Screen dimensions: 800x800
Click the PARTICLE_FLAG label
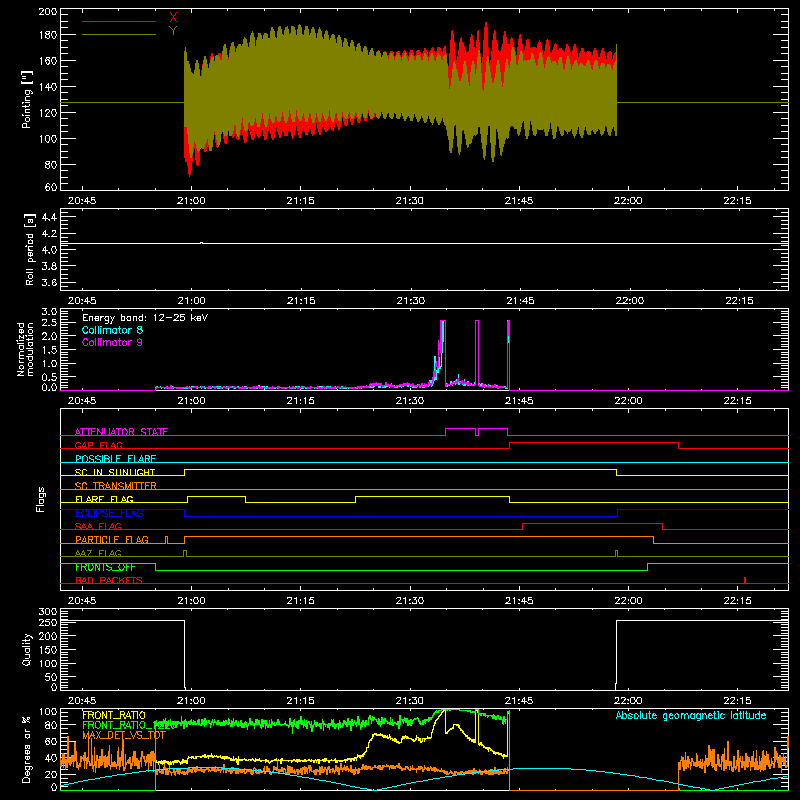click(112, 539)
